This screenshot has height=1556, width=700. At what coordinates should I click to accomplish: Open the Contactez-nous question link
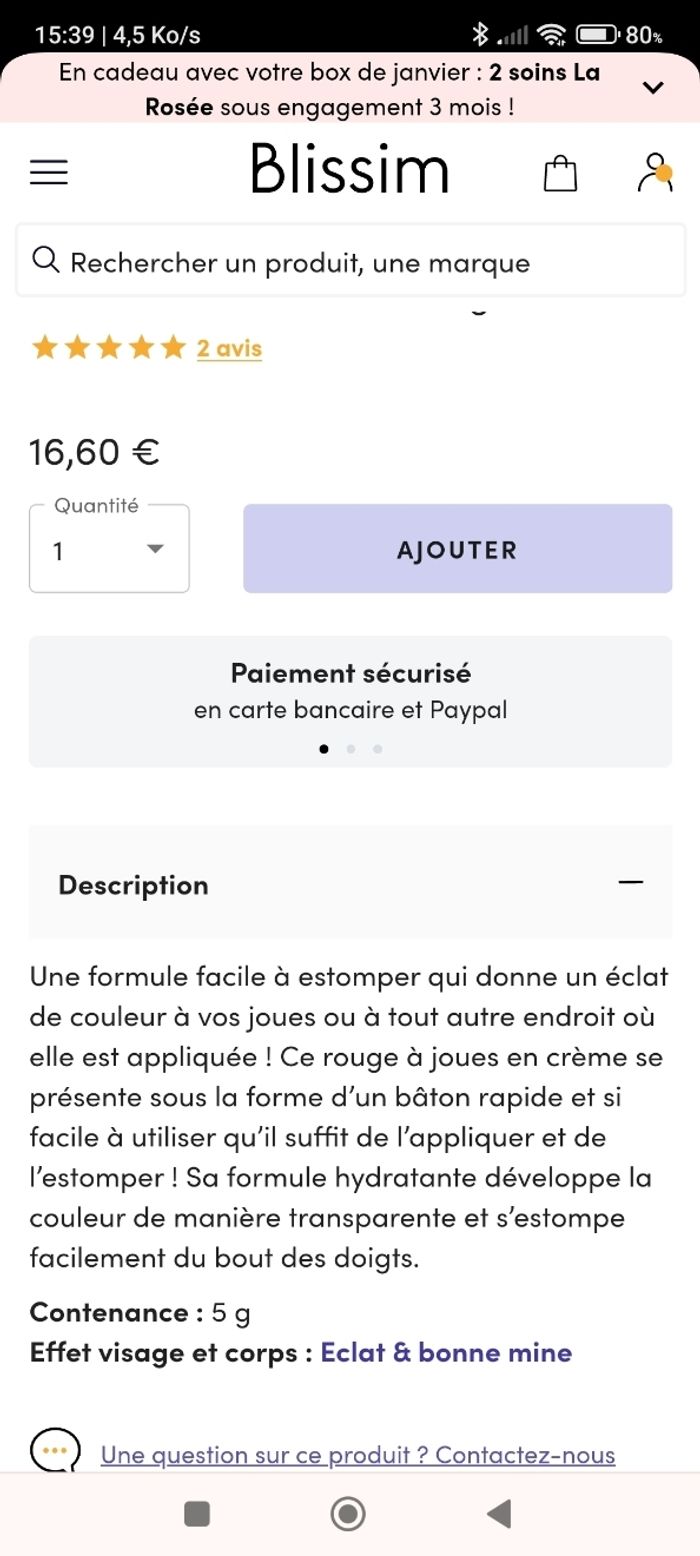coord(358,1454)
